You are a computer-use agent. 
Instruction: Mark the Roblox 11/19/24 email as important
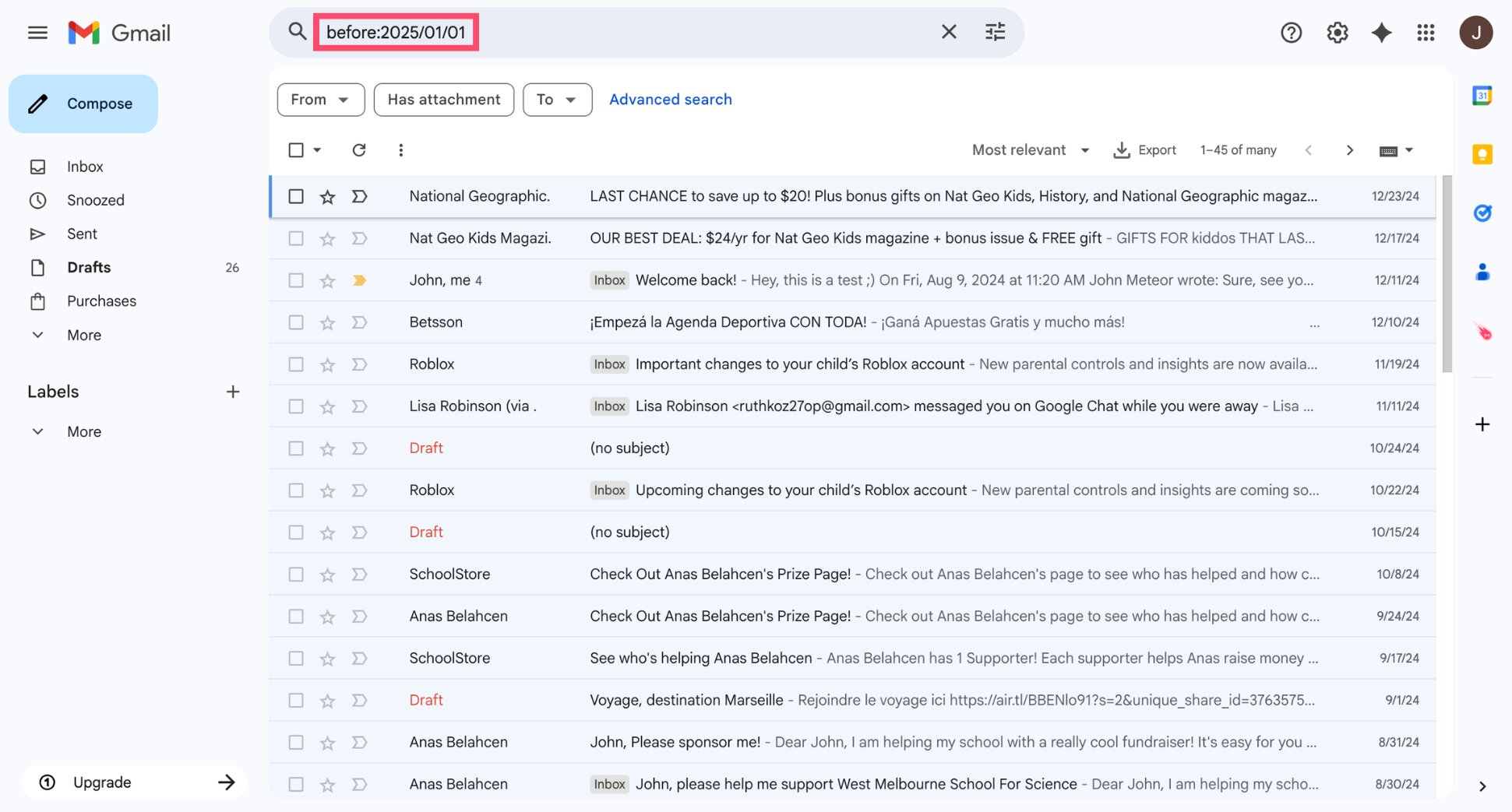click(359, 364)
